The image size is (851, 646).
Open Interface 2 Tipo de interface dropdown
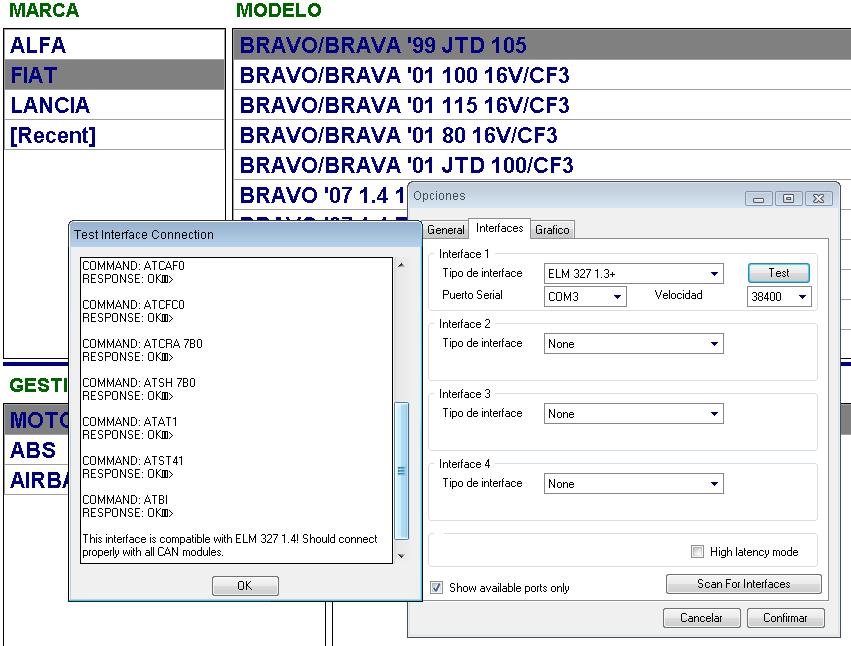point(633,344)
